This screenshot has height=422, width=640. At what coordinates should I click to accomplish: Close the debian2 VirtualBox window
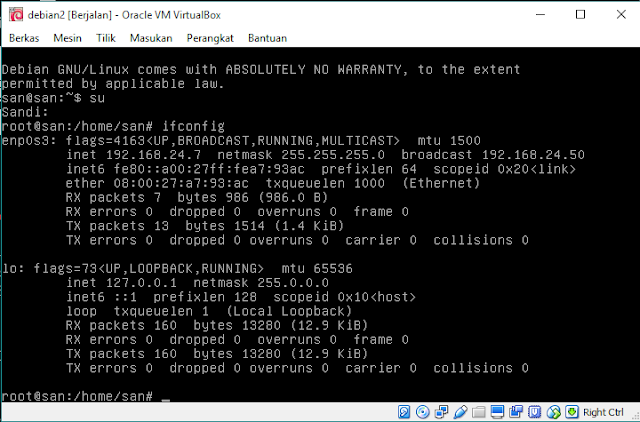621,15
